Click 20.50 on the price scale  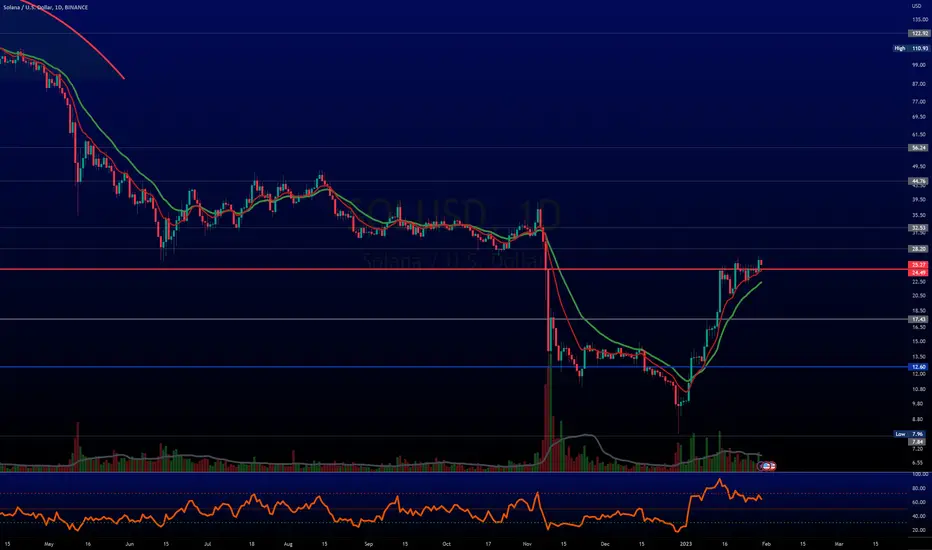point(920,296)
